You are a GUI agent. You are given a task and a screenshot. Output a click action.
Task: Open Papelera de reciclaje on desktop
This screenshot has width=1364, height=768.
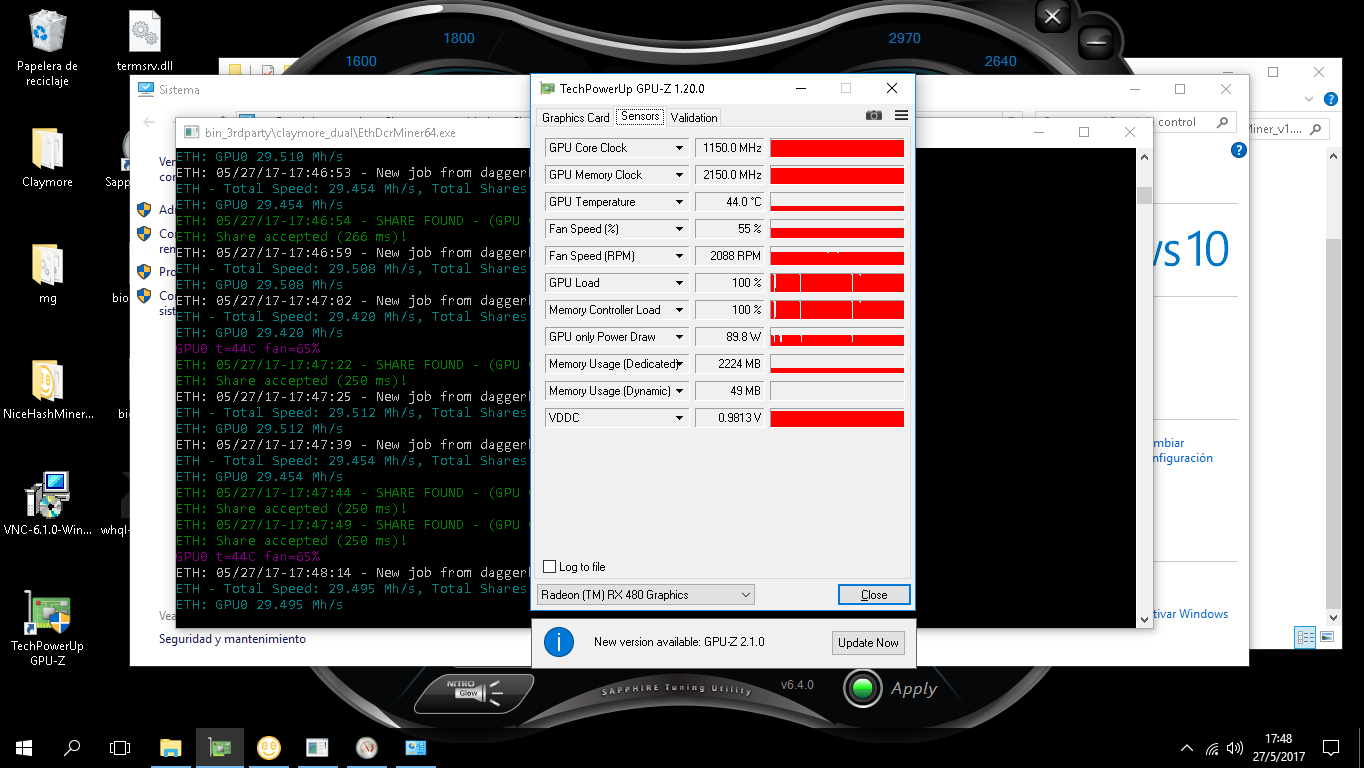point(48,49)
